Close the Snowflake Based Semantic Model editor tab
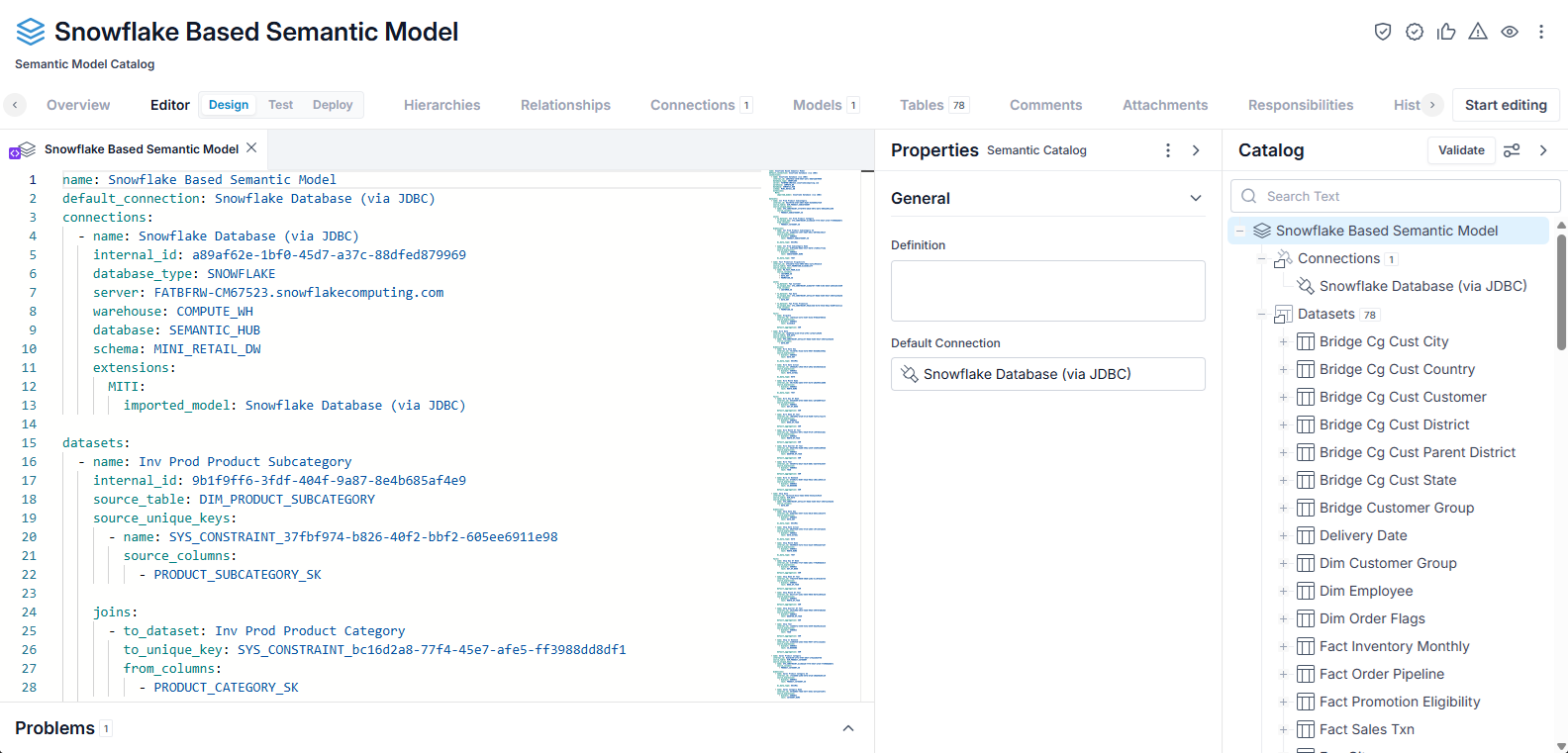Viewport: 1568px width, 753px height. click(251, 148)
